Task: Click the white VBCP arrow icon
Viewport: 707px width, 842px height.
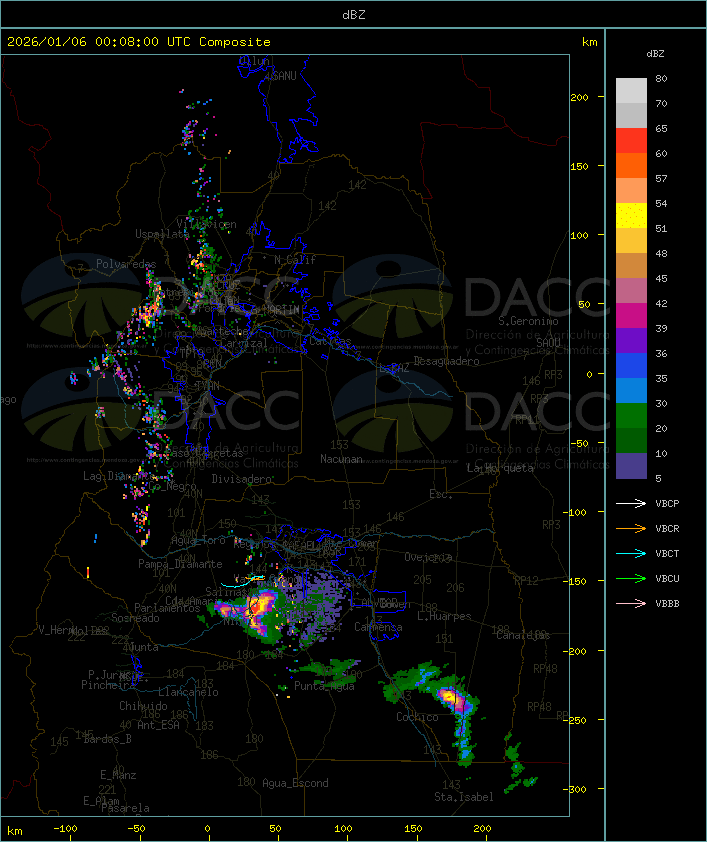Action: coord(631,503)
